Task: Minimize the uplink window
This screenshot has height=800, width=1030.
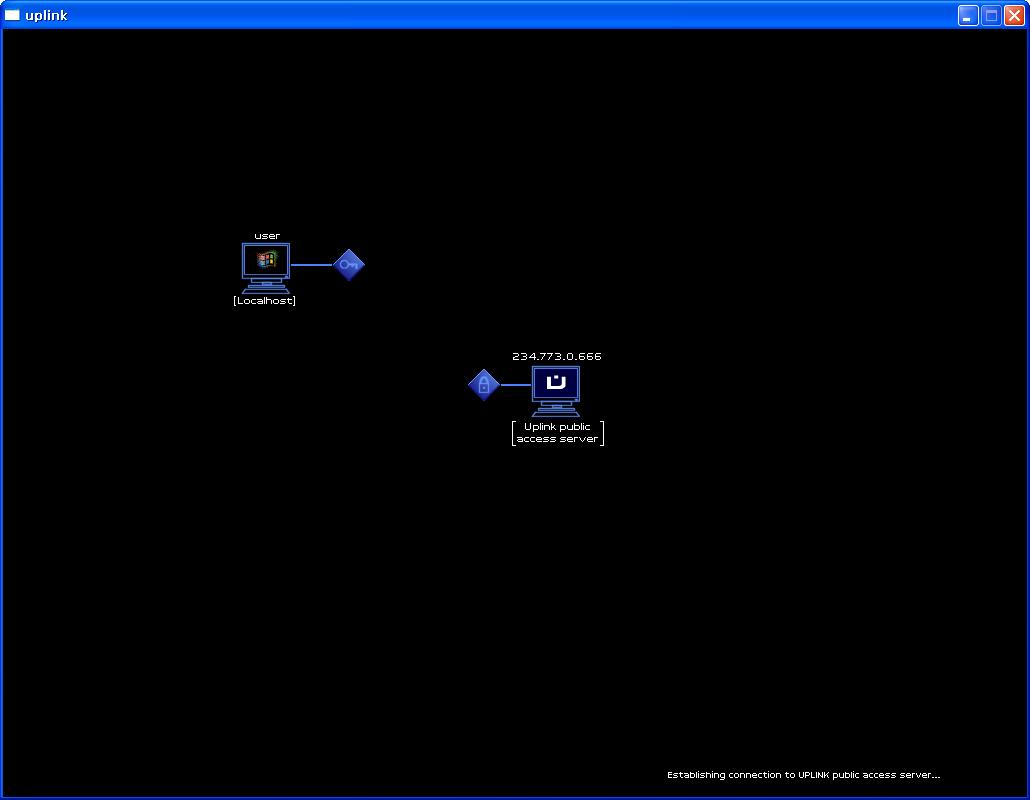Action: point(968,15)
